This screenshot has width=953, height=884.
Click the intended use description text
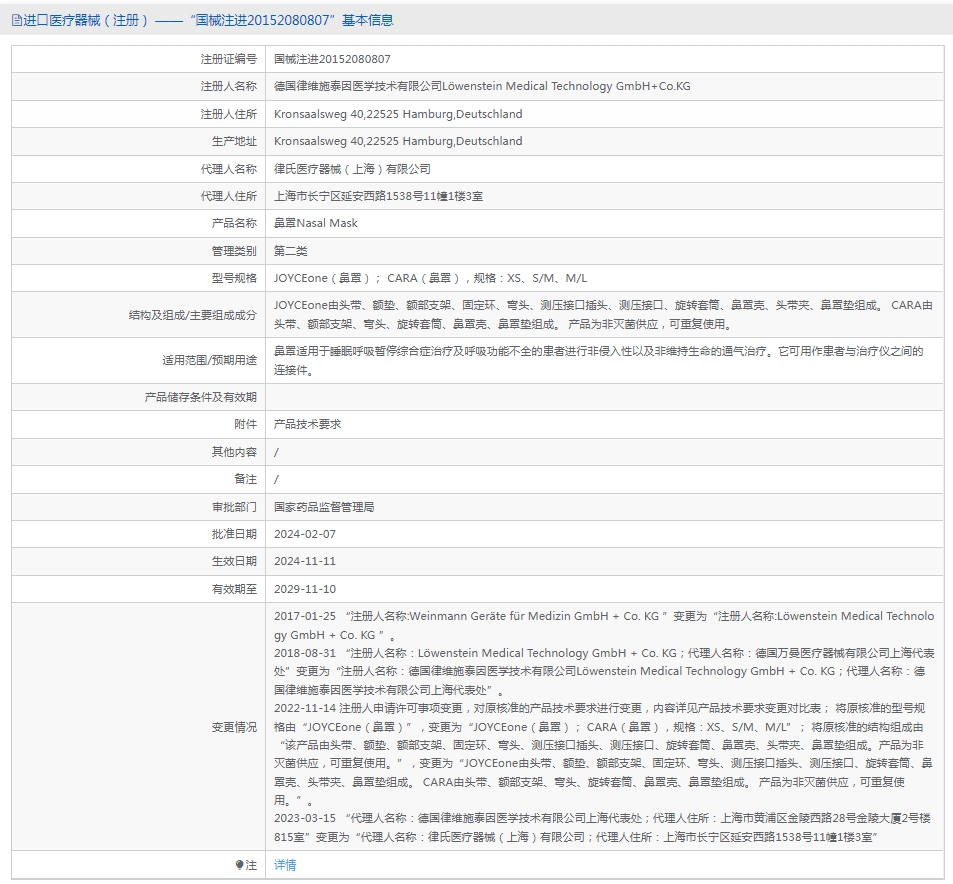(x=599, y=361)
